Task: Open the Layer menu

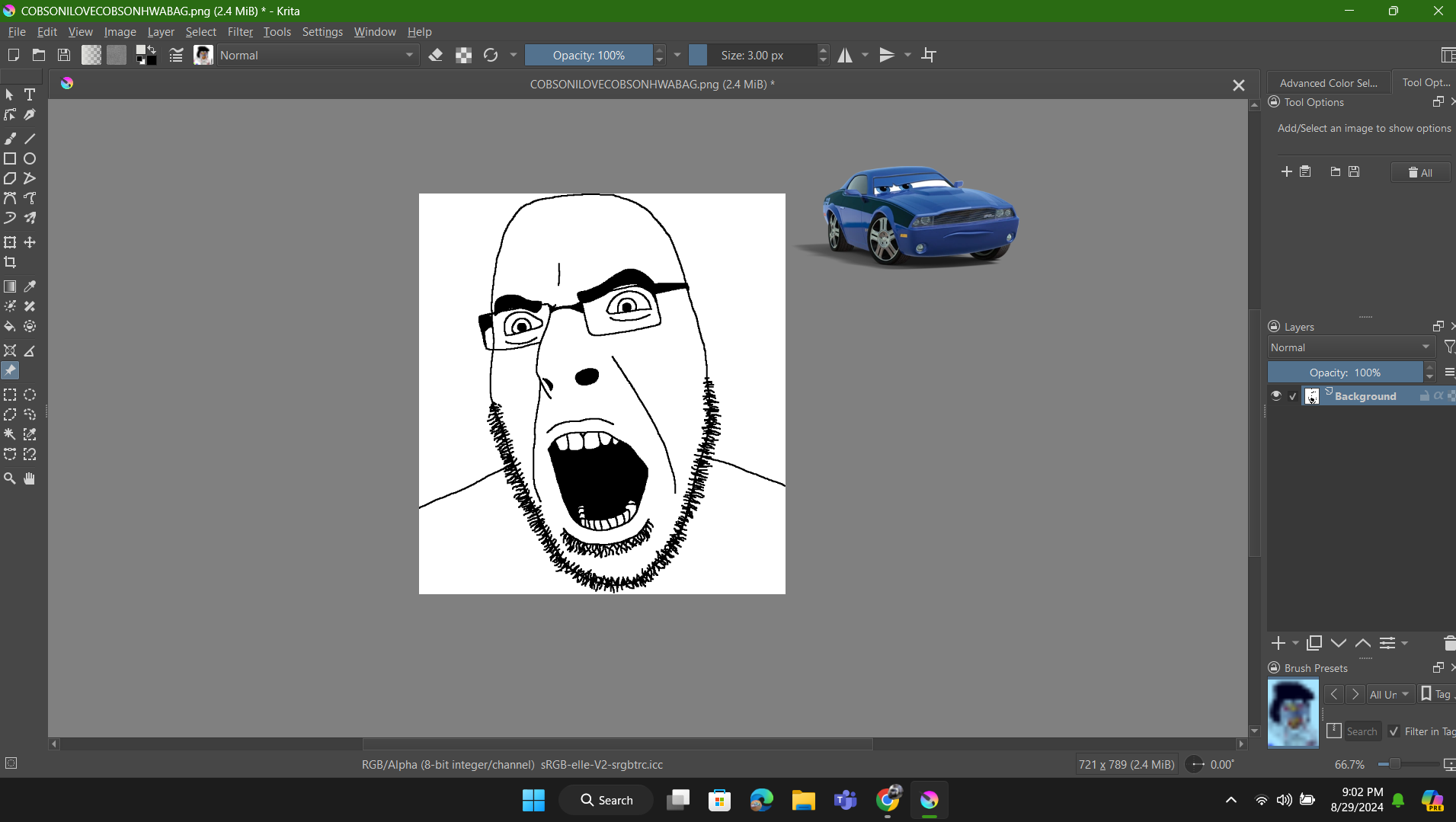Action: [161, 32]
